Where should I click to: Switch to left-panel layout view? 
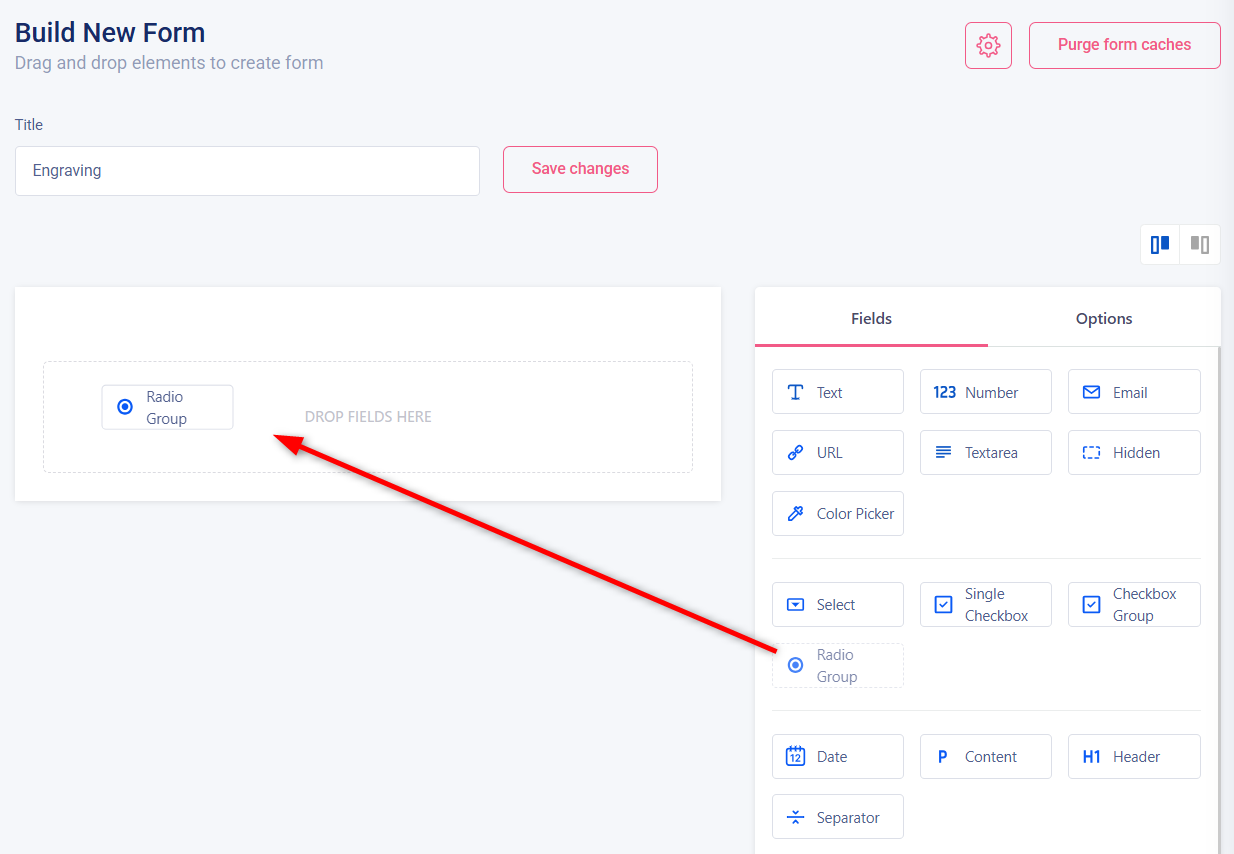(1160, 245)
